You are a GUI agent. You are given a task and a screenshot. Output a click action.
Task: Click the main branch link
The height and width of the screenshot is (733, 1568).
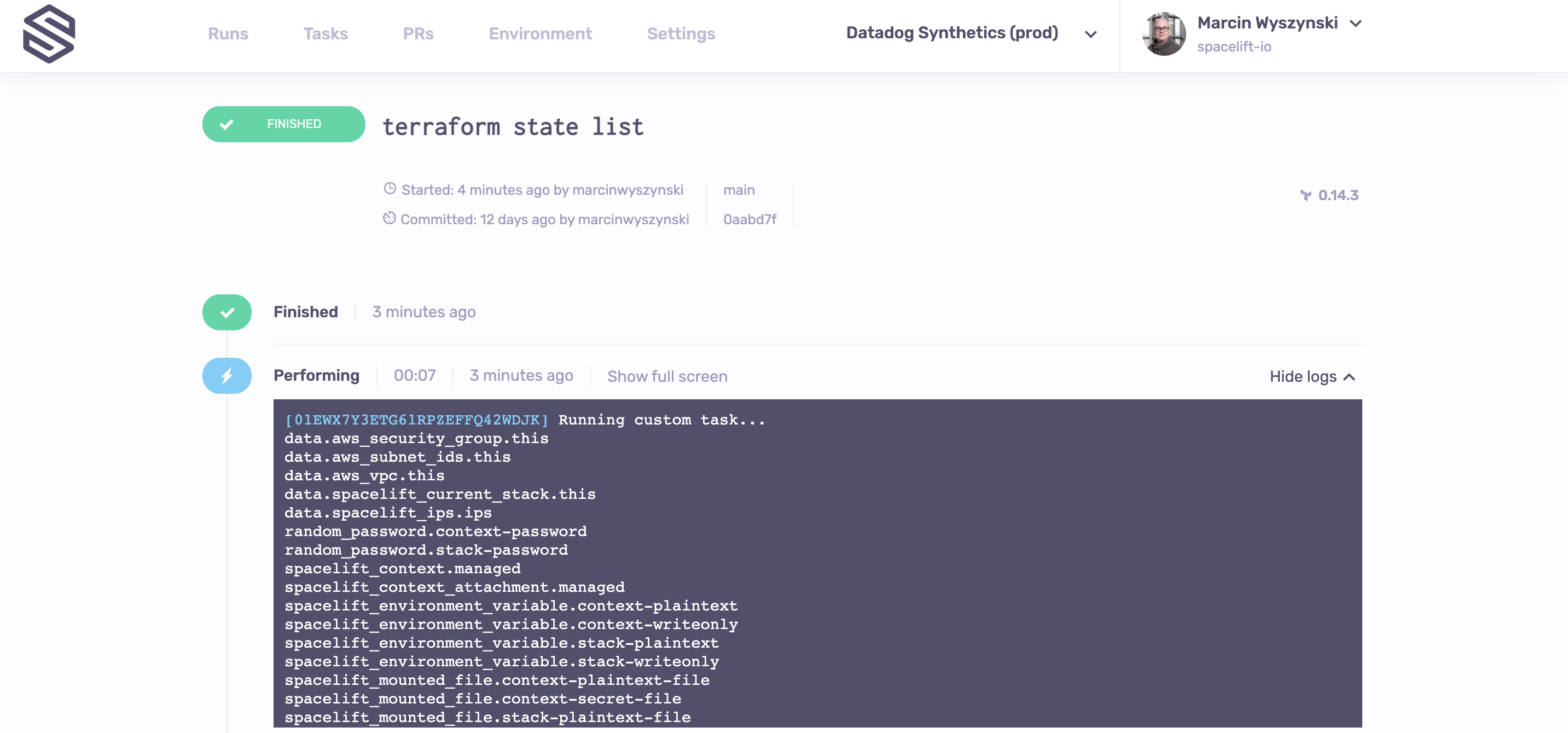pos(739,190)
